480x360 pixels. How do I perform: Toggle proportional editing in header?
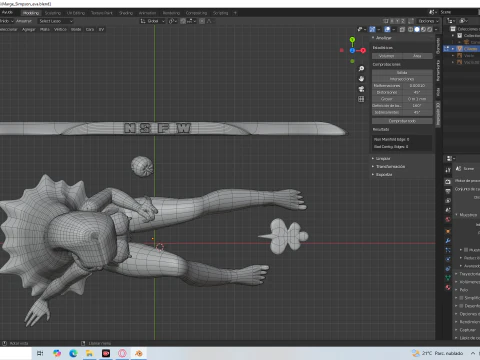202,21
